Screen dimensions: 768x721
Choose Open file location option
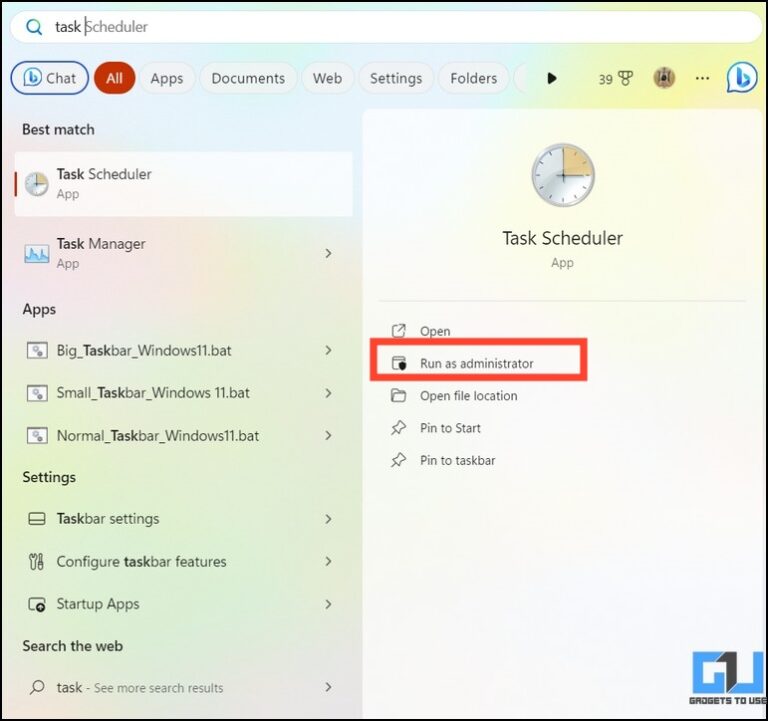468,396
